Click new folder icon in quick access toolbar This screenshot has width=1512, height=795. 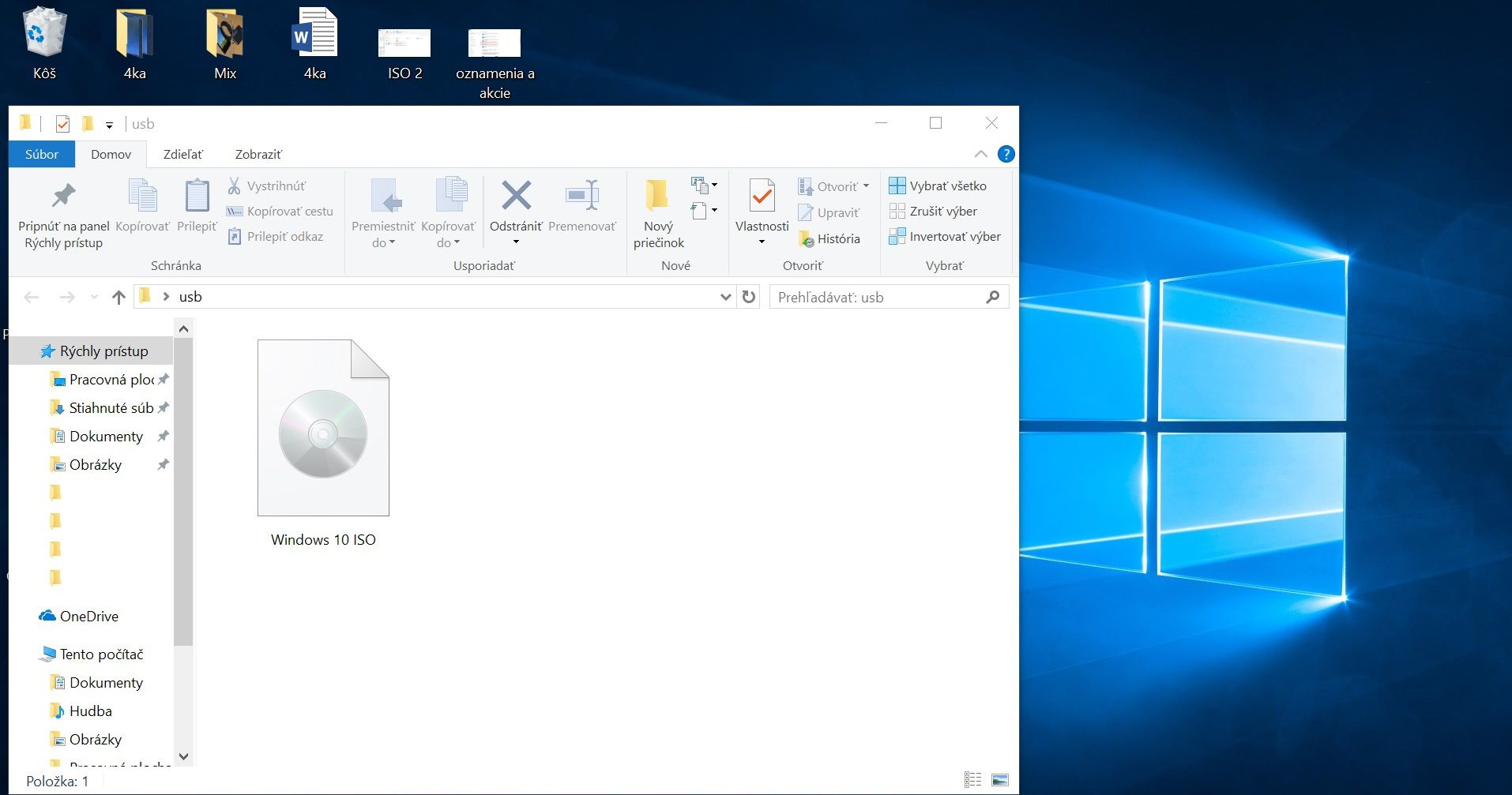[88, 124]
